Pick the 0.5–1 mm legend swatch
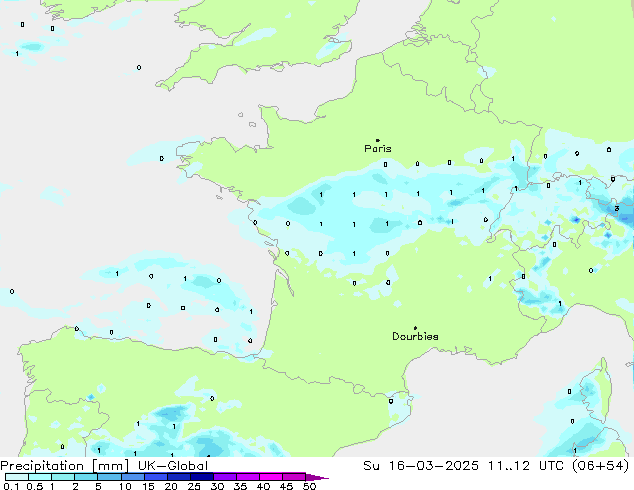 tap(40, 477)
